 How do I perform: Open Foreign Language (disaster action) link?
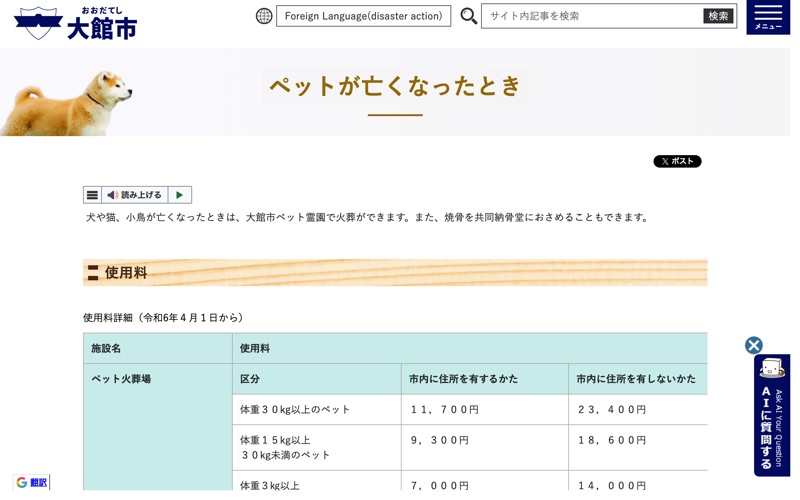[363, 16]
